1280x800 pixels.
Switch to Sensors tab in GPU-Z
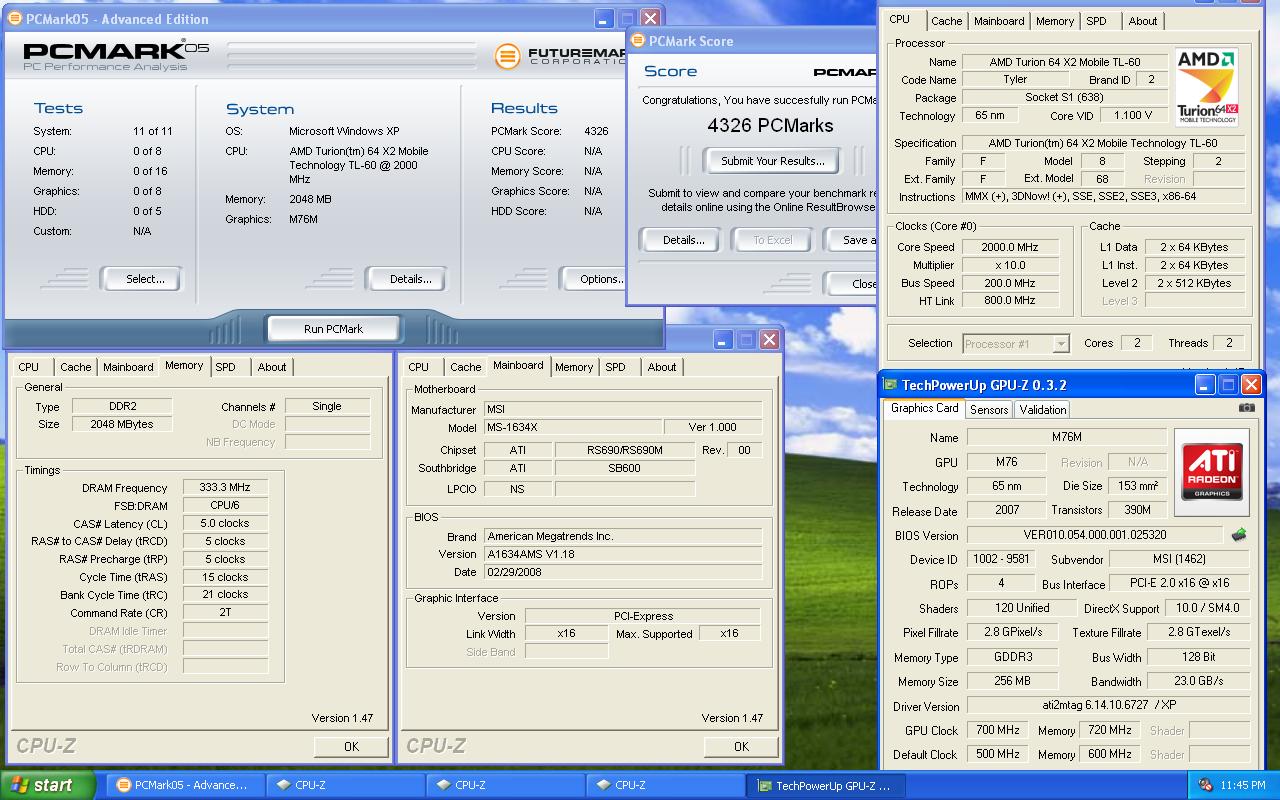(x=989, y=409)
